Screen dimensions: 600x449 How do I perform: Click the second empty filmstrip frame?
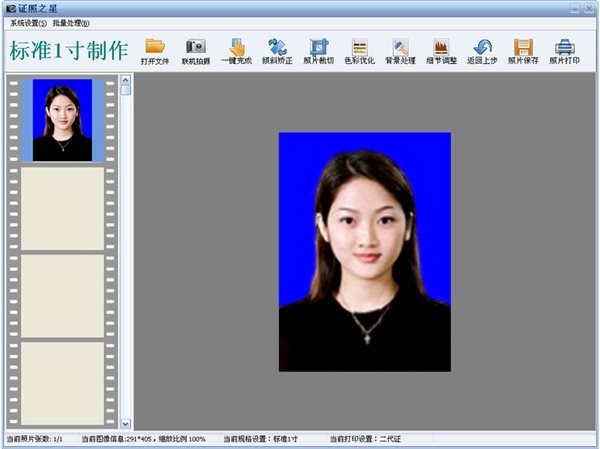(x=62, y=295)
